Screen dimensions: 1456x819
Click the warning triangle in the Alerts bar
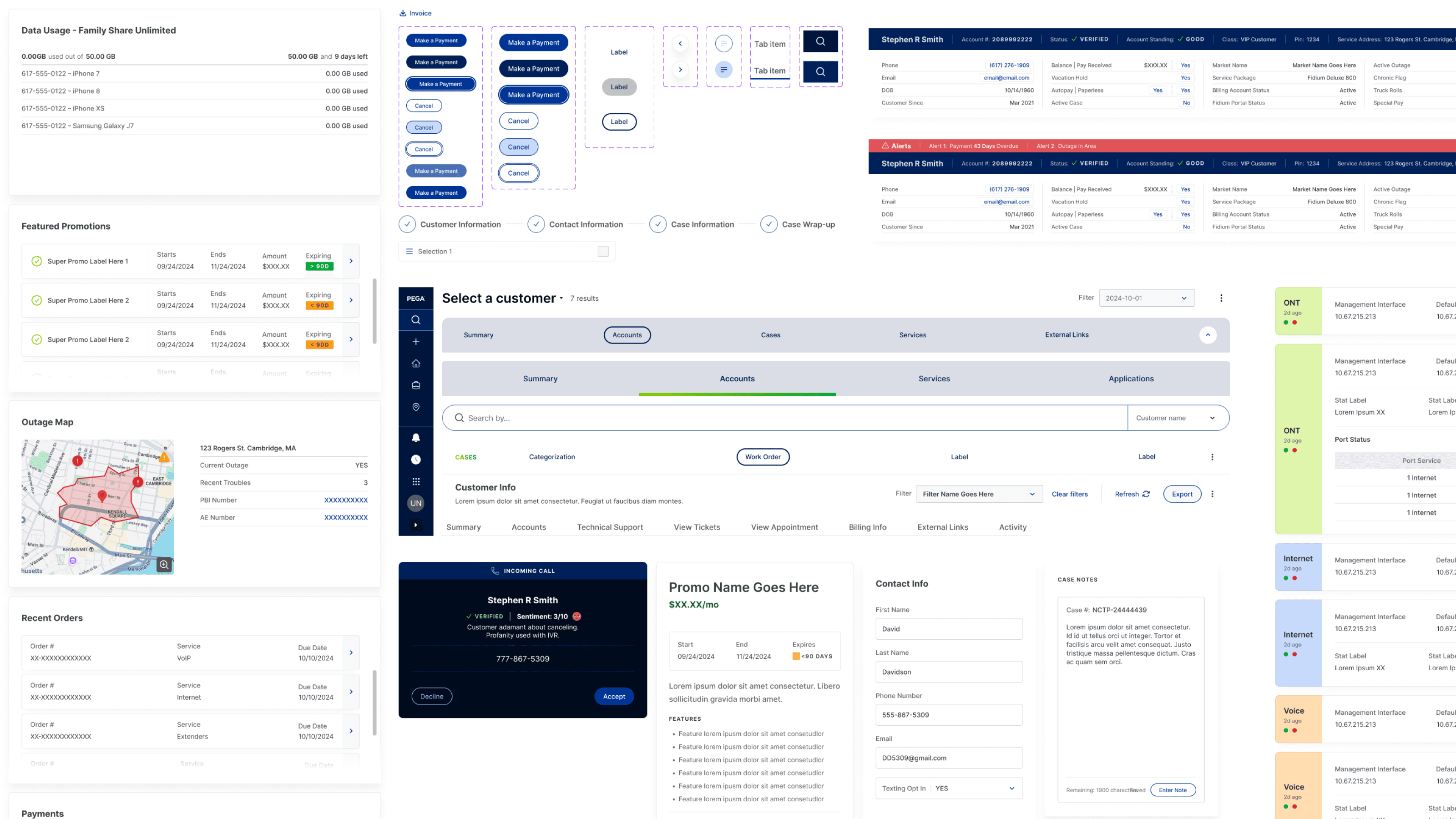[x=885, y=146]
